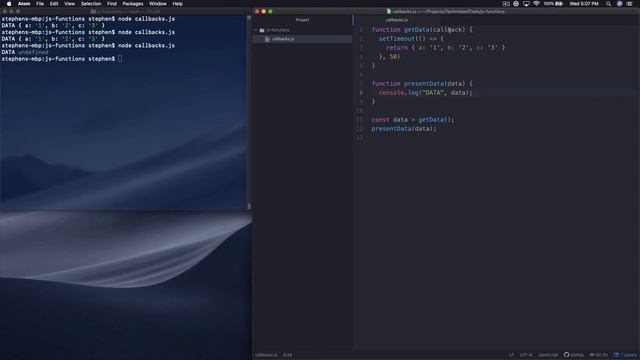
Task: Open Spotlight search
Action: (x=608, y=4)
